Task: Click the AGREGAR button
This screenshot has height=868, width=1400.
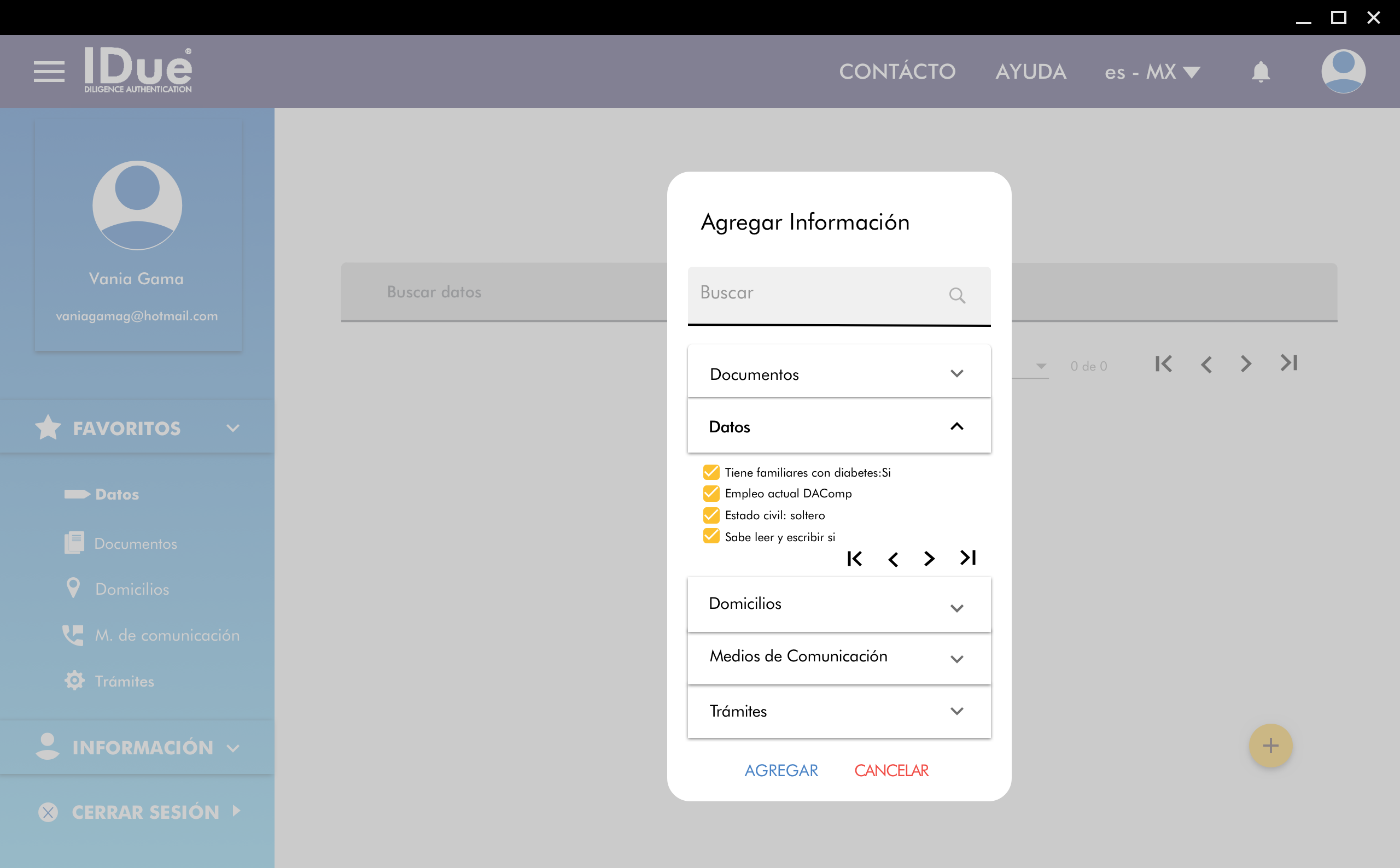Action: click(x=781, y=770)
